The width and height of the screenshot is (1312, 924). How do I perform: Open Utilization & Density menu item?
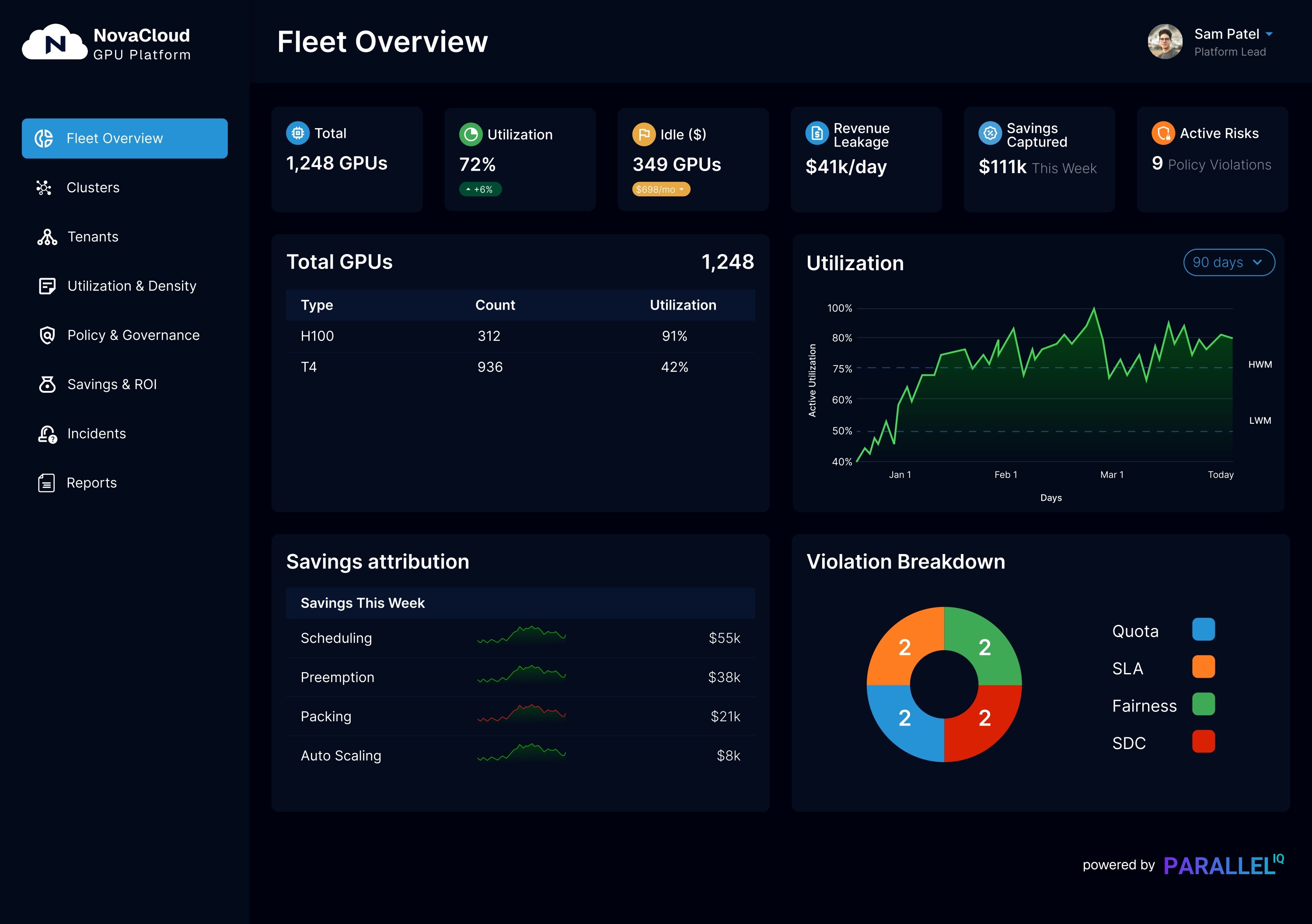tap(132, 286)
